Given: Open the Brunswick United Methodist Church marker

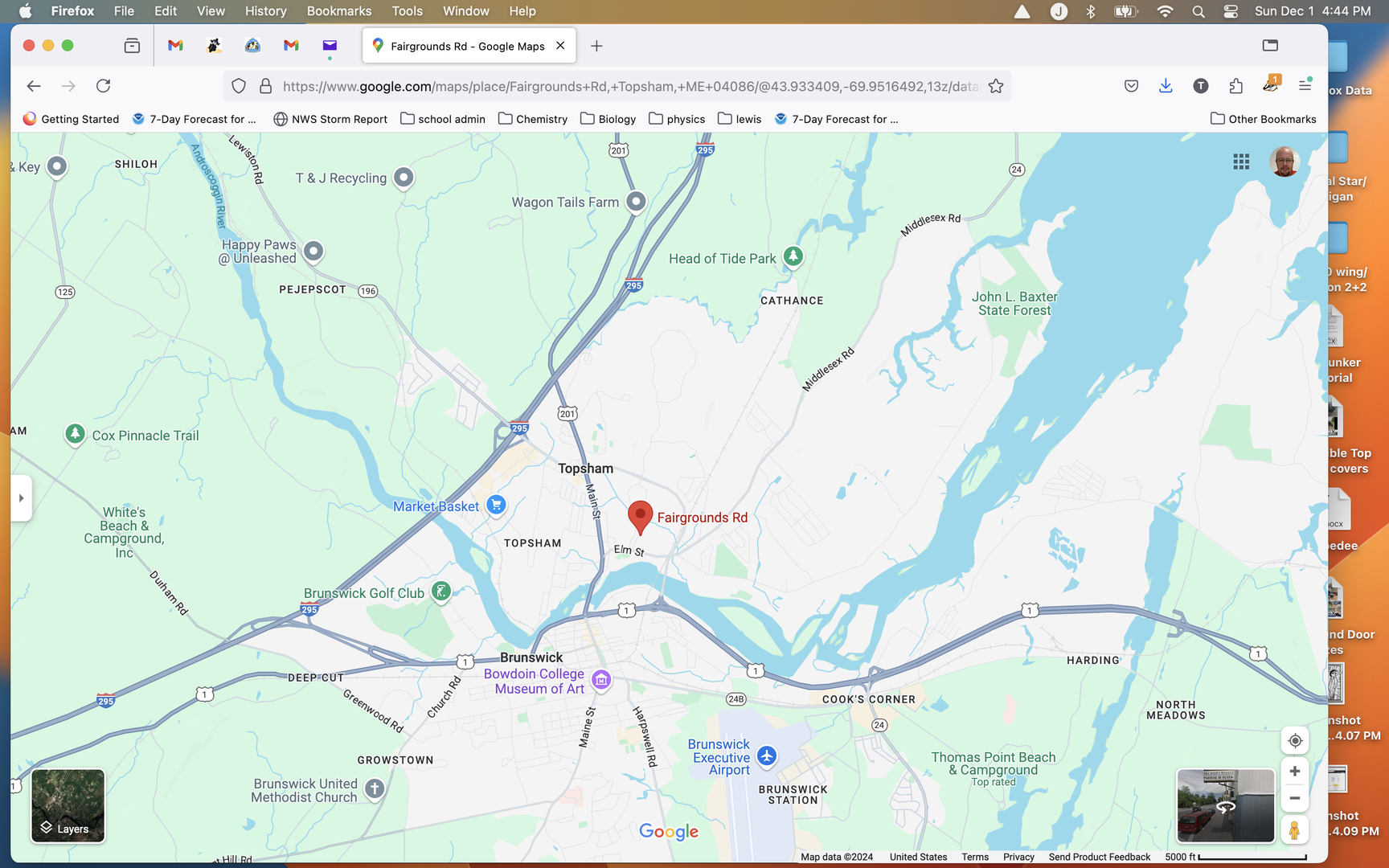Looking at the screenshot, I should click(375, 788).
